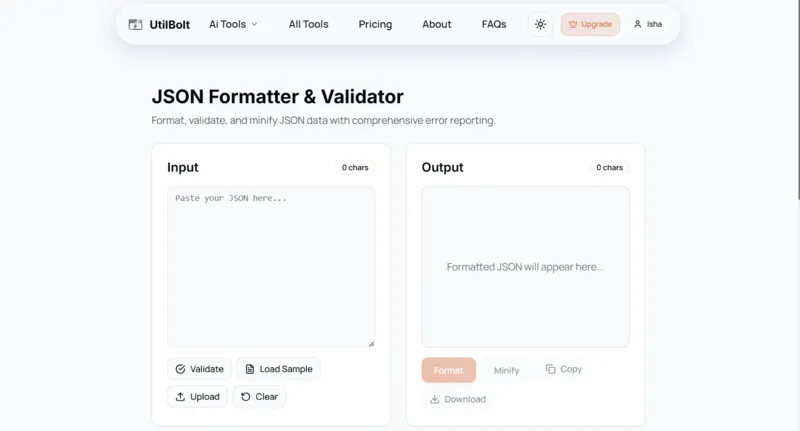This screenshot has width=800, height=431.
Task: Click the Upgrade button
Action: pos(590,24)
